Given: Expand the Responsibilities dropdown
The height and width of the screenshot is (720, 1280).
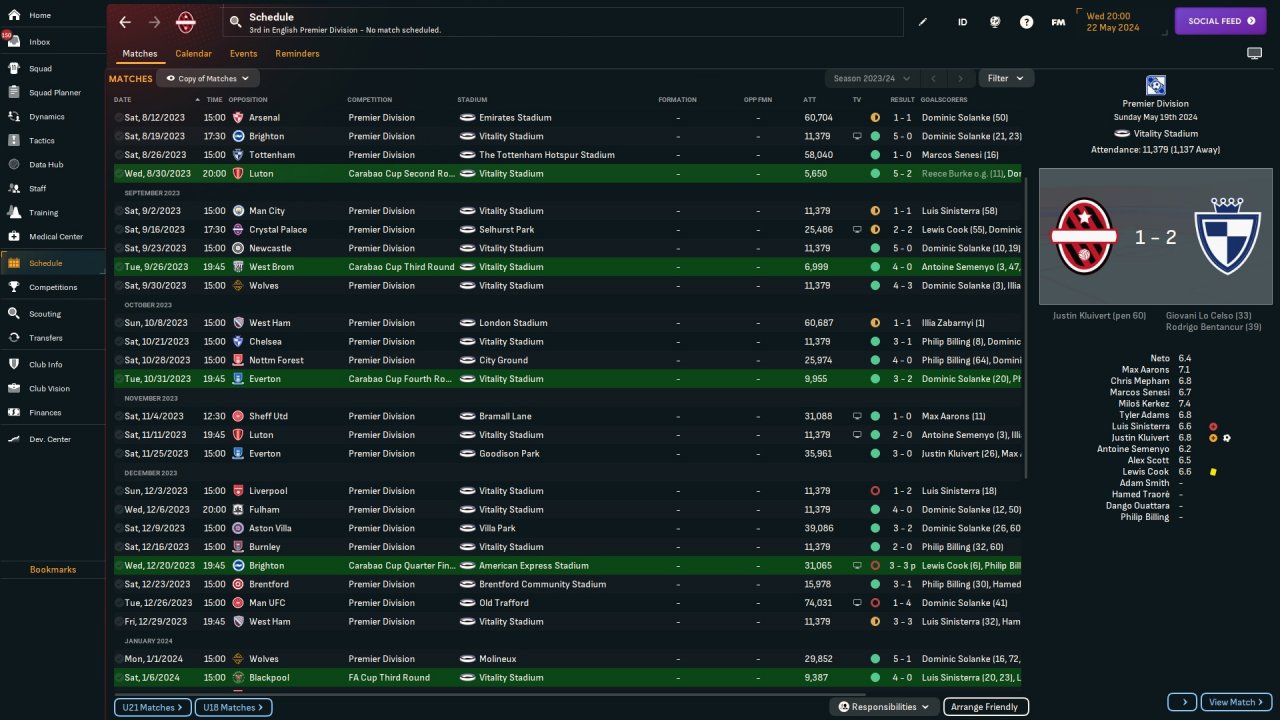Looking at the screenshot, I should tap(884, 707).
